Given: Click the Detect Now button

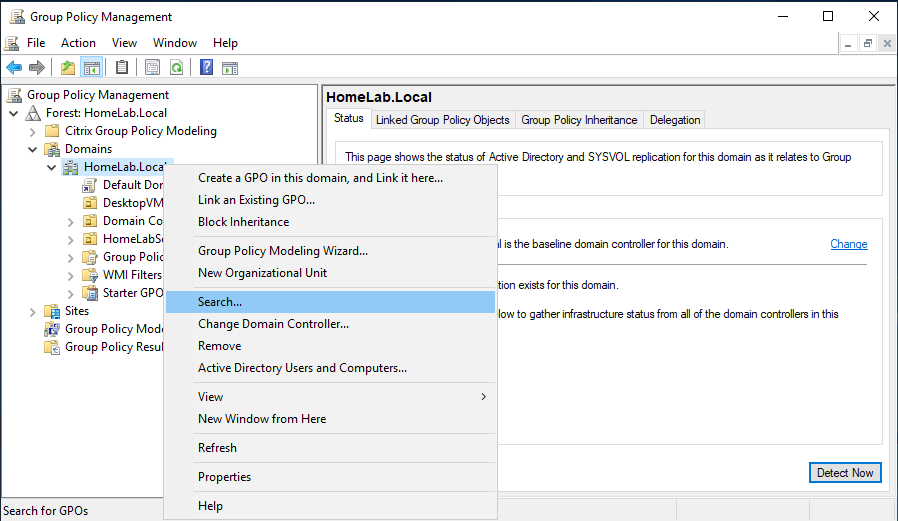Looking at the screenshot, I should click(845, 473).
